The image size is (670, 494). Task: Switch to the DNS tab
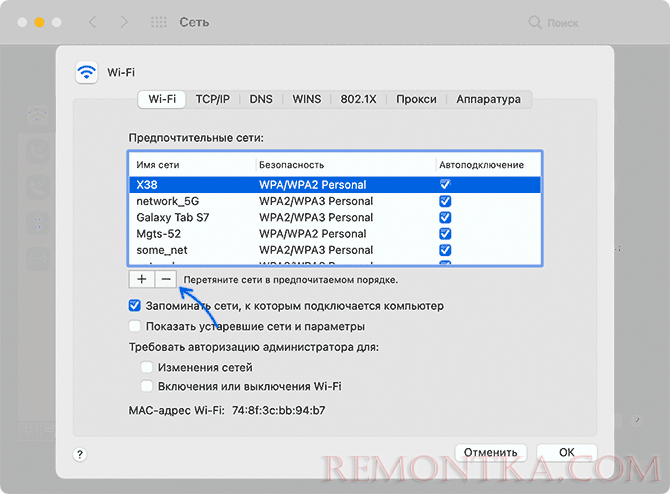point(261,99)
